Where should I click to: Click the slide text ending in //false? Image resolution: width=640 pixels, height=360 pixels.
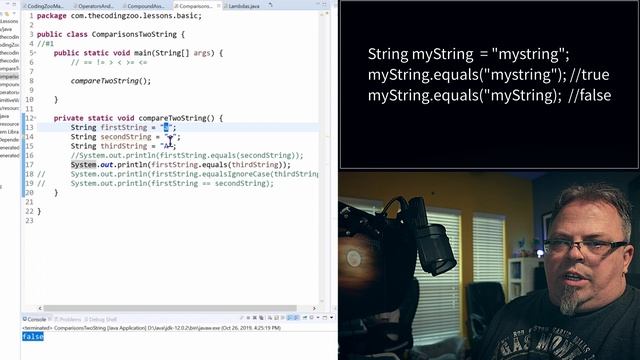[x=489, y=95]
